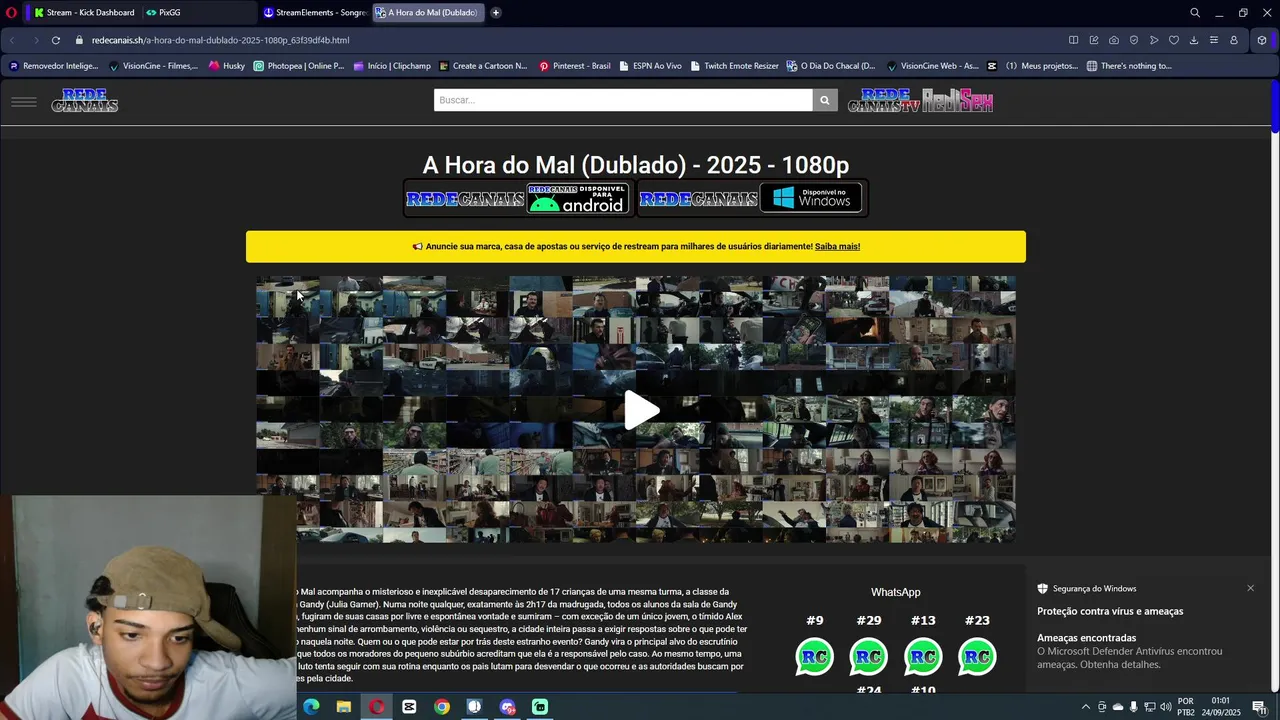The width and height of the screenshot is (1280, 720).
Task: Open the hamburger menu on RedeCanais site
Action: pos(24,101)
